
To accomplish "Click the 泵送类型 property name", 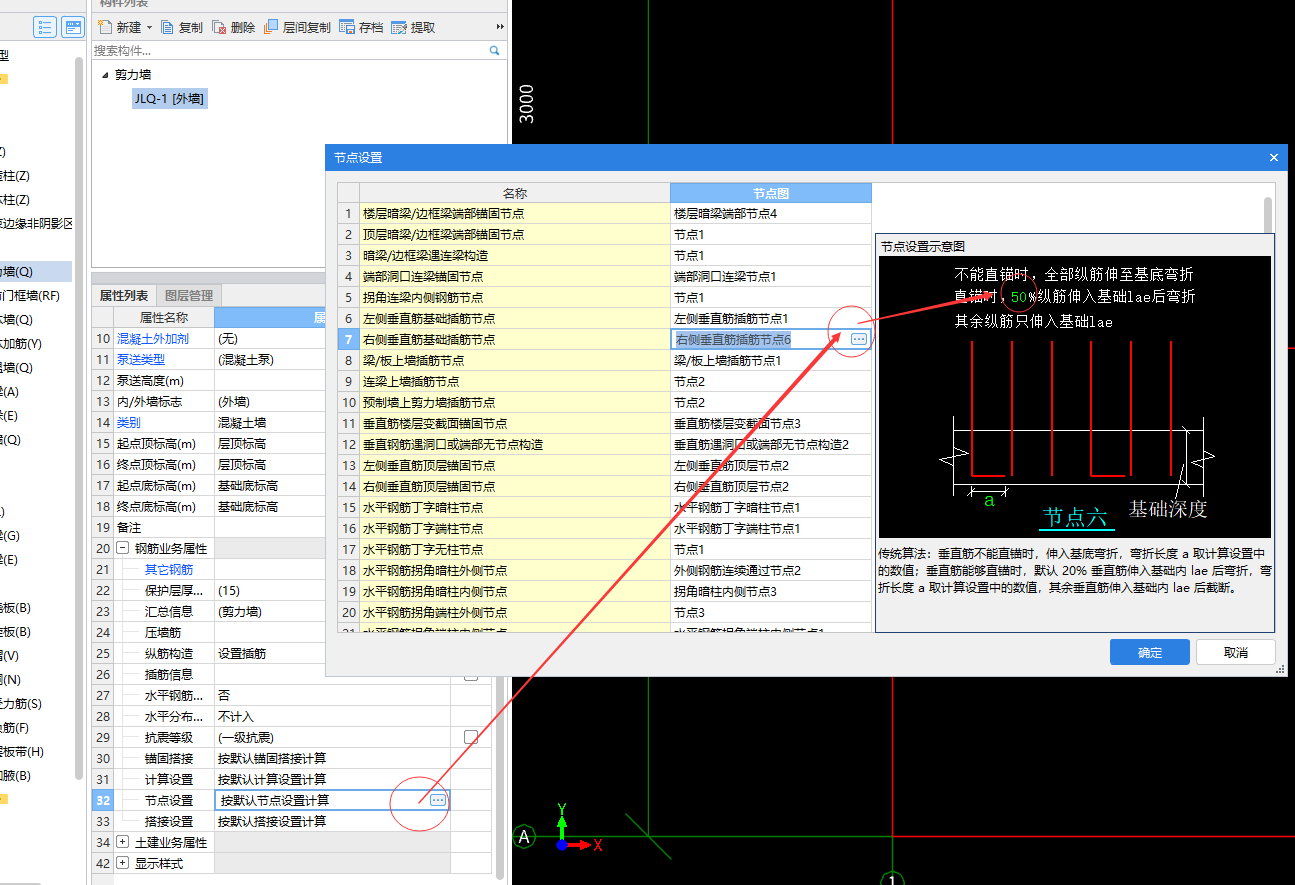I will point(141,359).
